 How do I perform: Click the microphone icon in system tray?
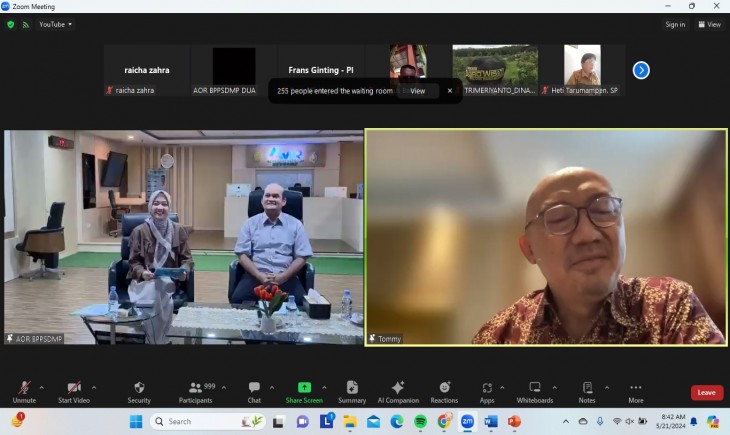point(600,421)
